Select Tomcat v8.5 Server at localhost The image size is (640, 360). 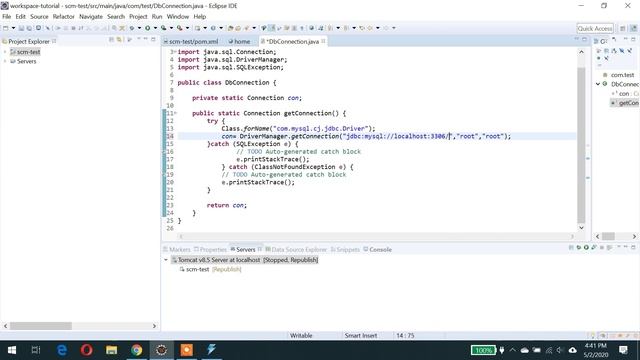[244, 260]
